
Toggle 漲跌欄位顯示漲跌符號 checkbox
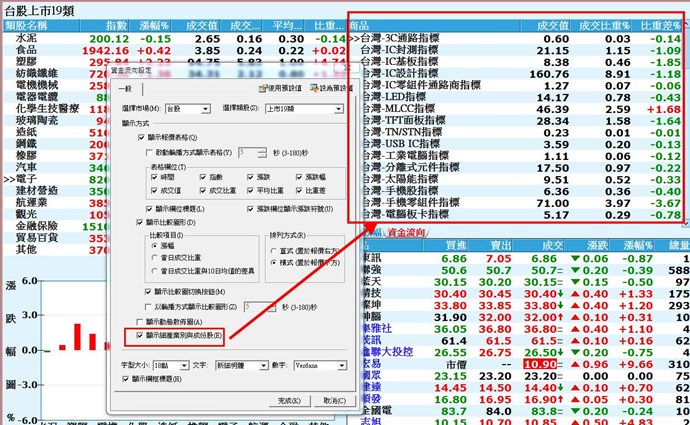pyautogui.click(x=250, y=209)
